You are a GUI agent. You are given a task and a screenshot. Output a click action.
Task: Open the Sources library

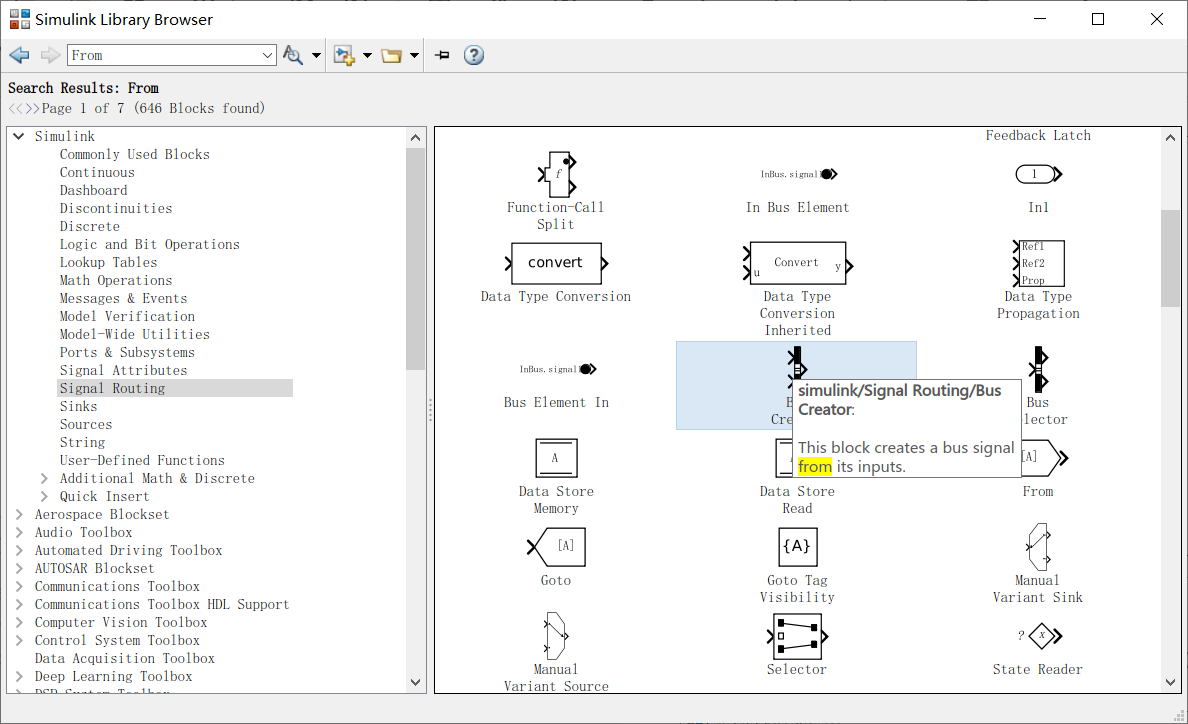coord(86,425)
